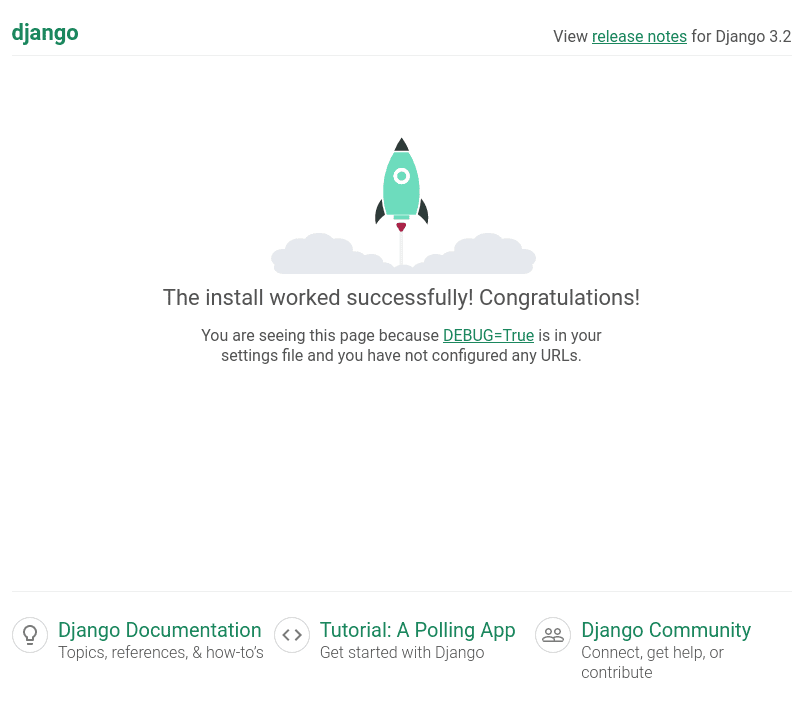Click 'Get started with Django' text

[x=402, y=653]
